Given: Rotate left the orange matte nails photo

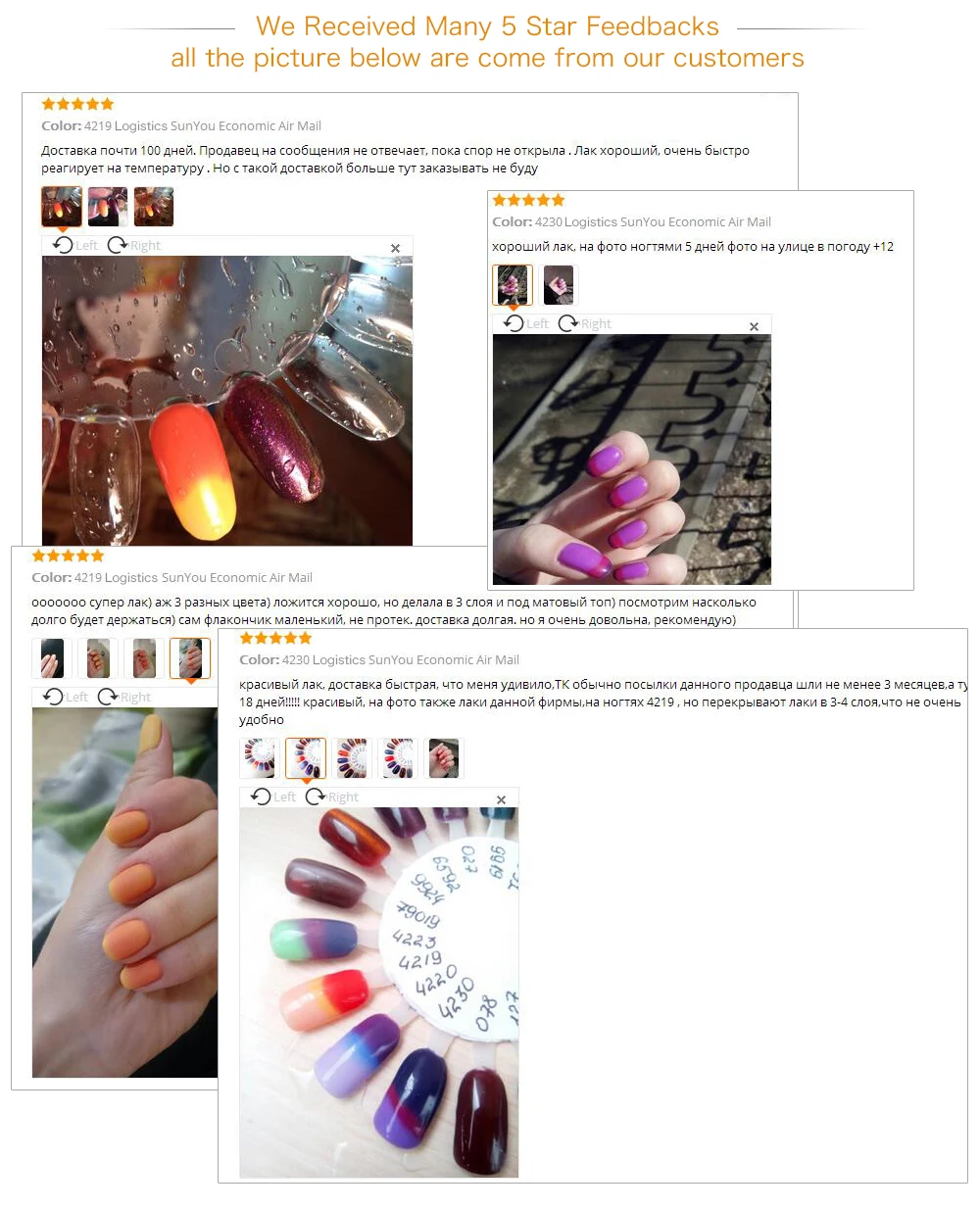Looking at the screenshot, I should 66,697.
